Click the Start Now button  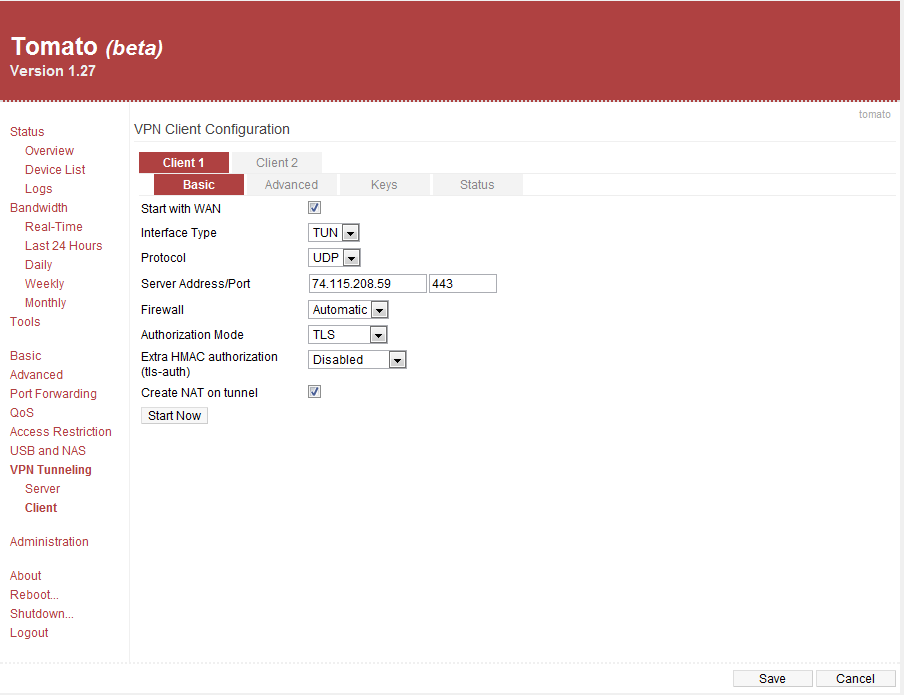(174, 415)
